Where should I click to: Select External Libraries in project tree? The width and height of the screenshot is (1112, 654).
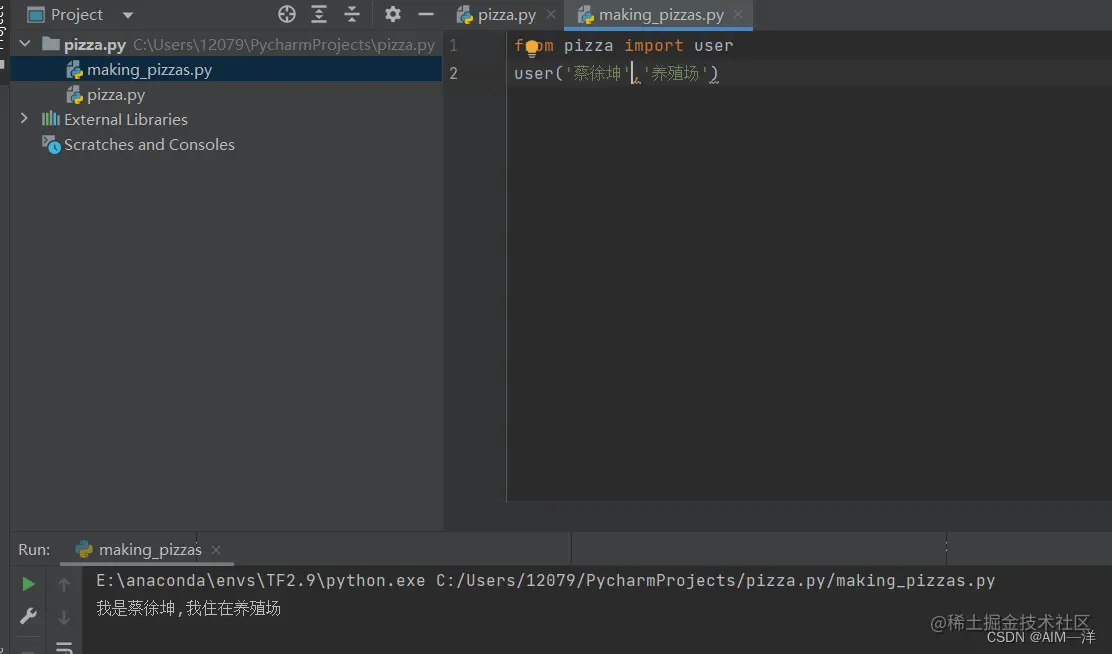(x=126, y=119)
